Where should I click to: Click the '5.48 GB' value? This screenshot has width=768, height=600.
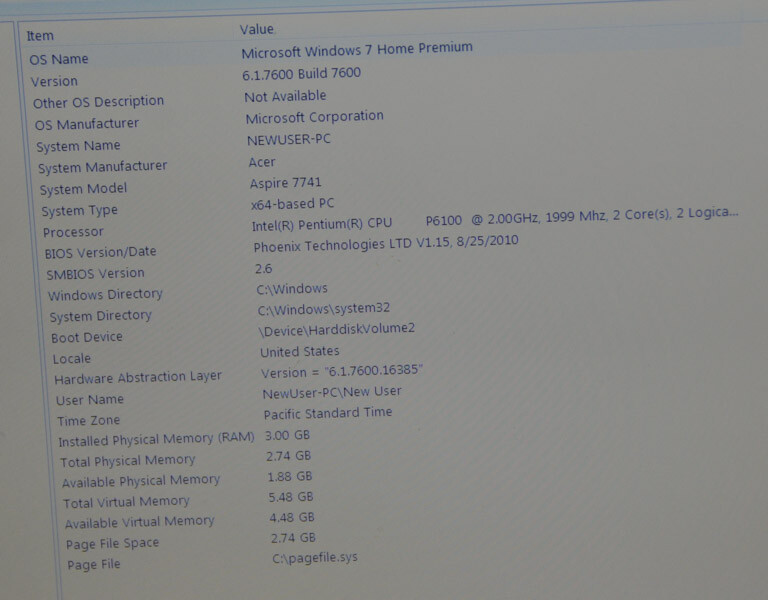click(291, 497)
